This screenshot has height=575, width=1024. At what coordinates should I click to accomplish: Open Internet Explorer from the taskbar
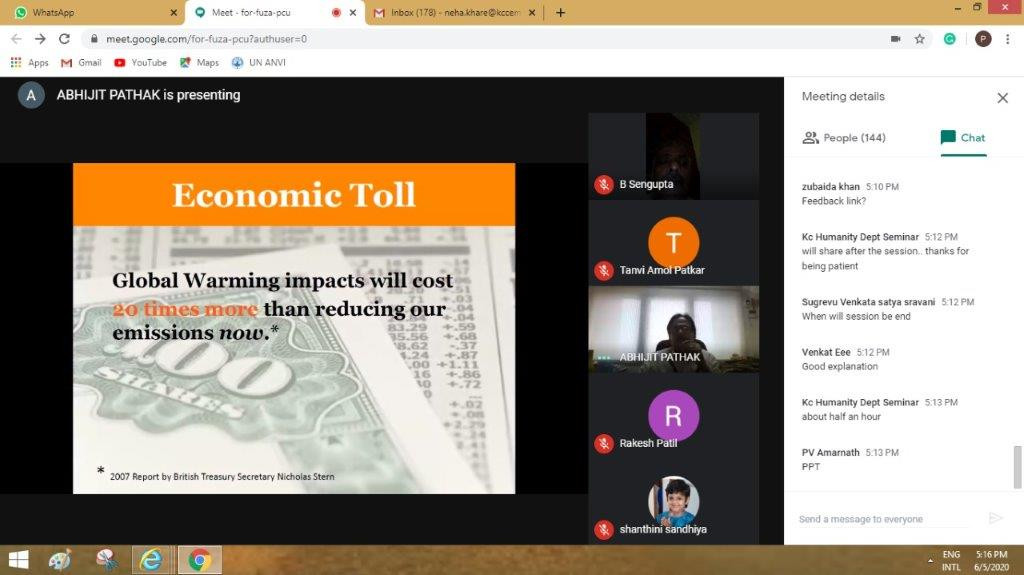pyautogui.click(x=152, y=560)
